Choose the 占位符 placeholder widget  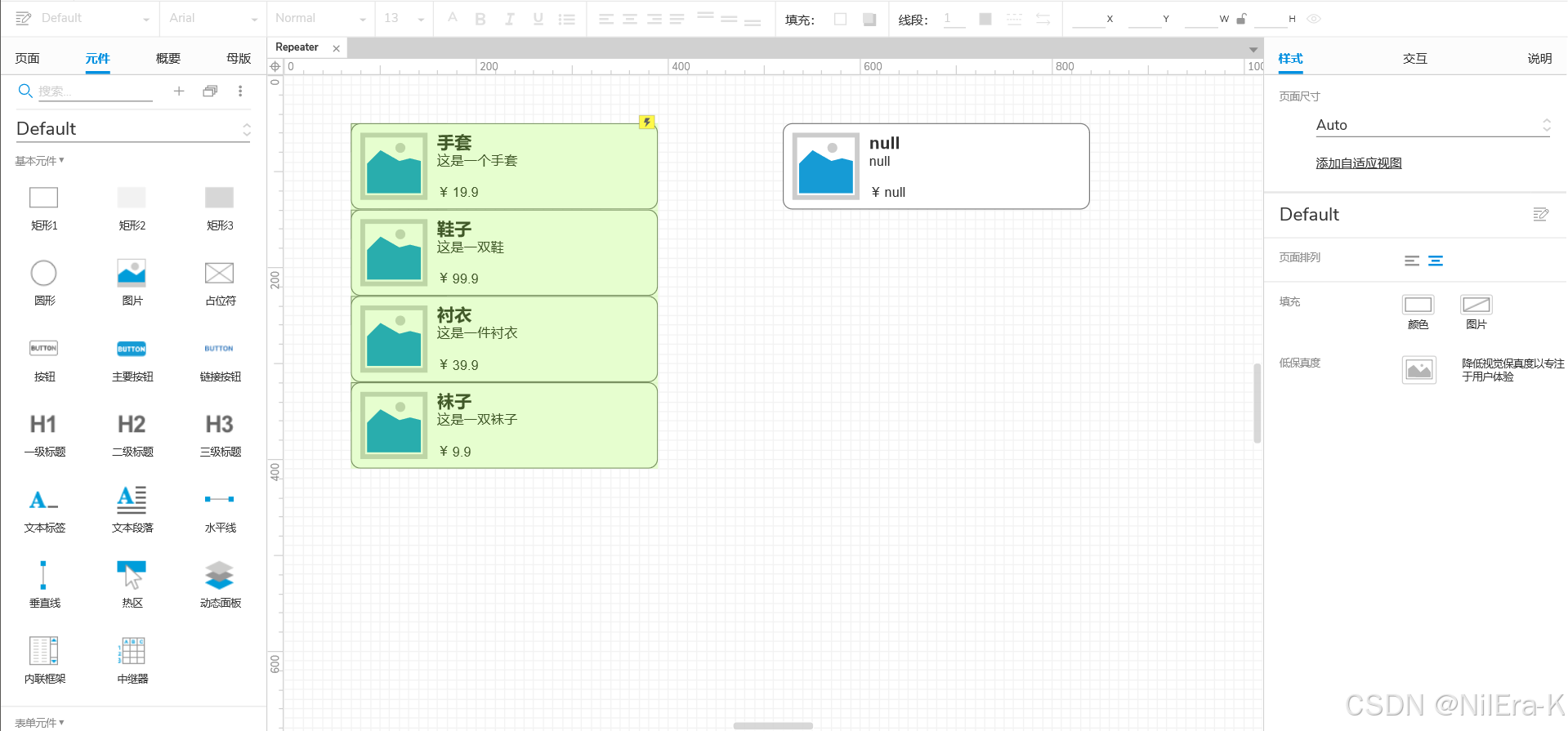tap(219, 283)
